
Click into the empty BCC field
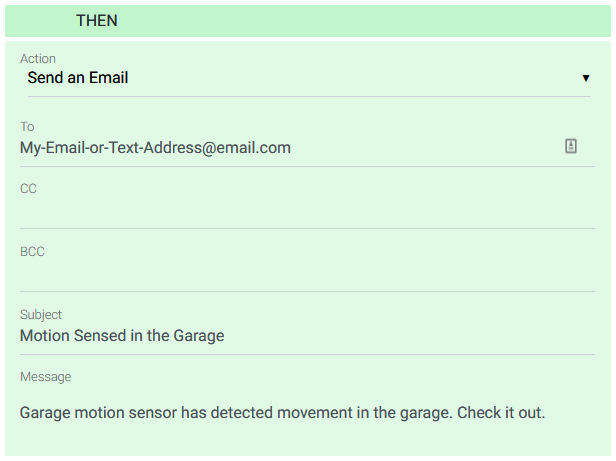tap(300, 274)
